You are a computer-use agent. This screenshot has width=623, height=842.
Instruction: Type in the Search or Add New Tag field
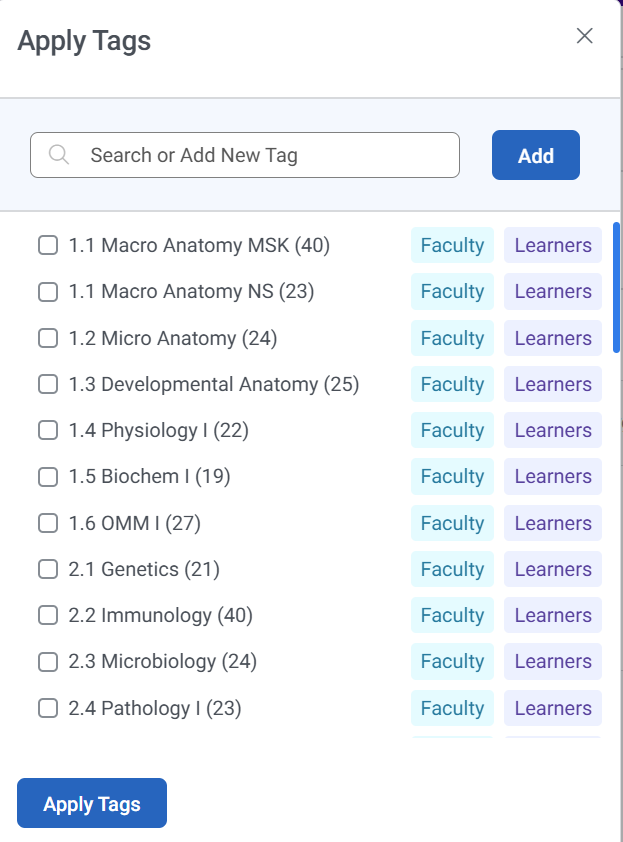(260, 155)
